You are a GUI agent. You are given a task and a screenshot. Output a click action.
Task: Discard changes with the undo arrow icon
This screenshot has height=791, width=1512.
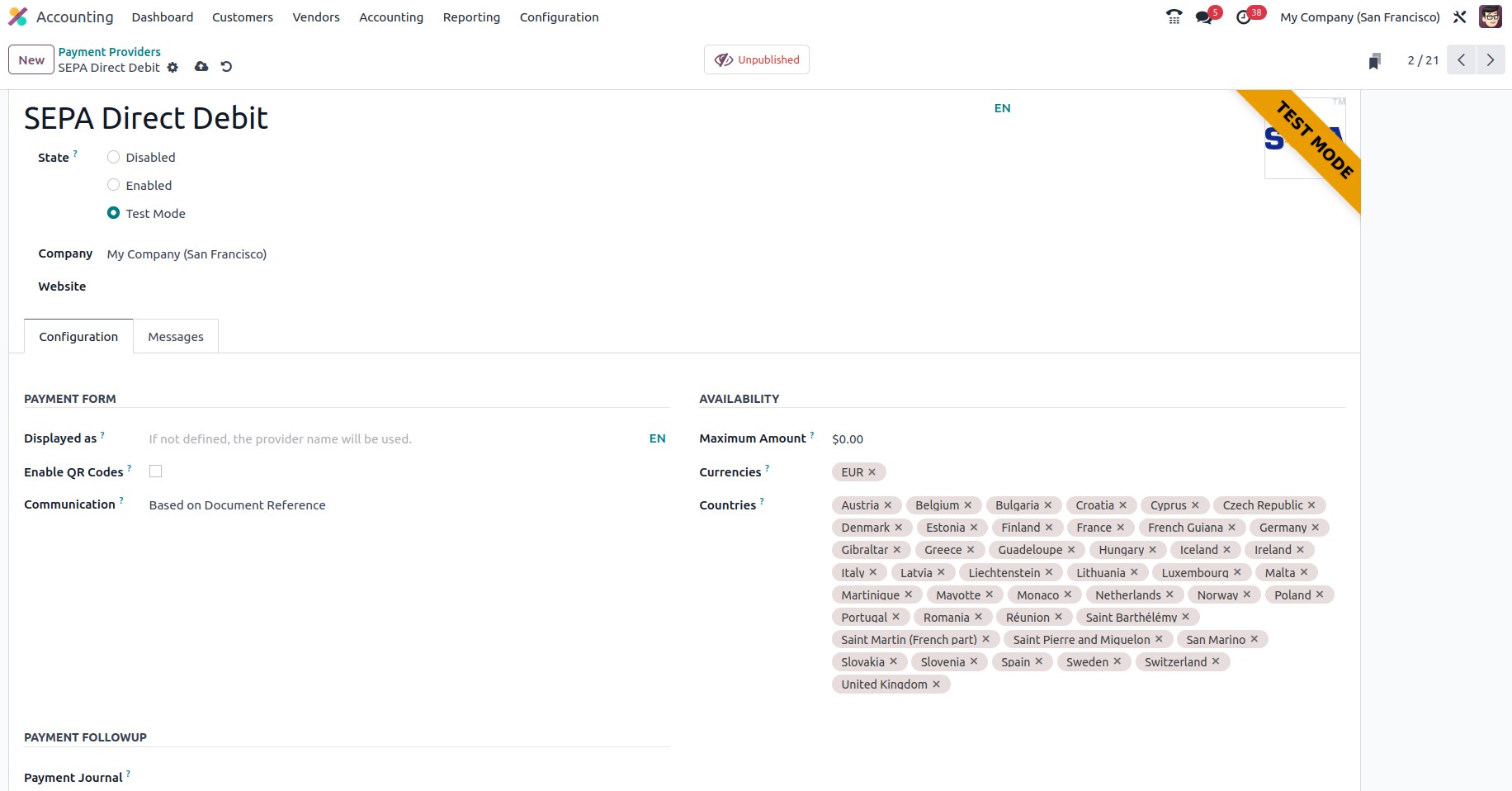coord(226,67)
